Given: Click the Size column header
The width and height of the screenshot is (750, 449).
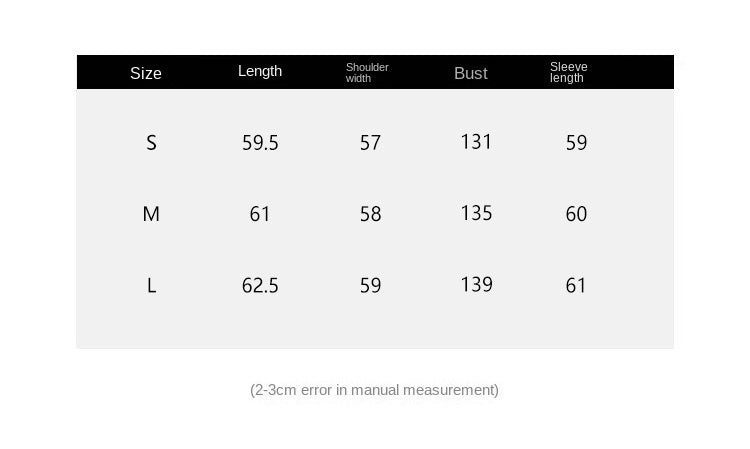Looking at the screenshot, I should (146, 73).
